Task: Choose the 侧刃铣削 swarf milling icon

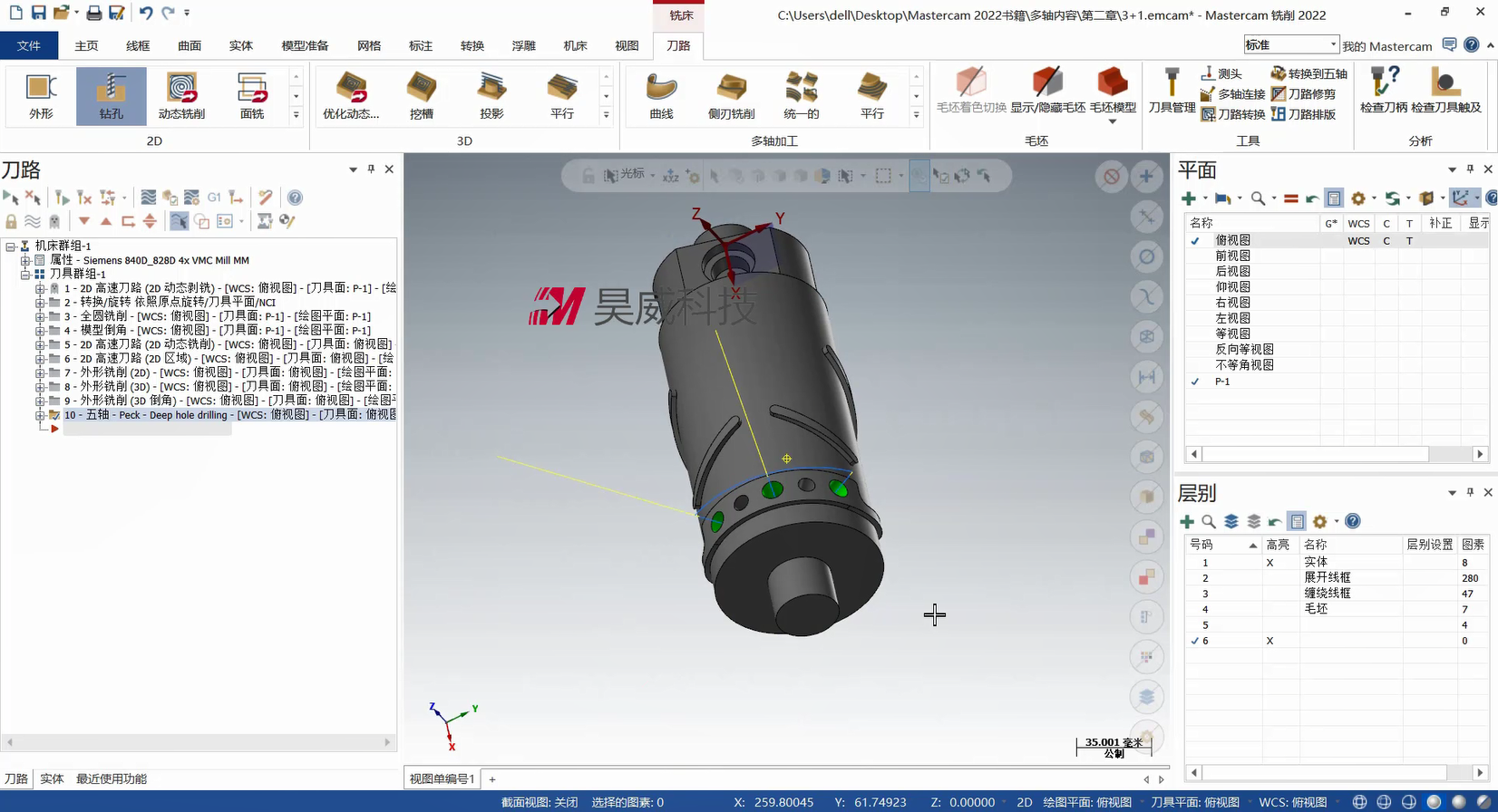Action: coord(731,96)
